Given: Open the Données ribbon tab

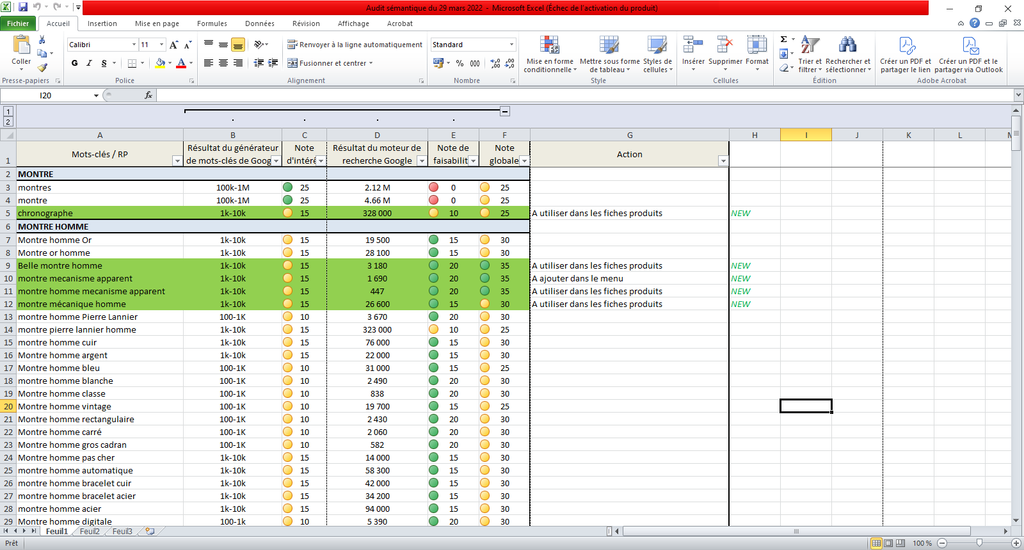Looking at the screenshot, I should pos(260,24).
